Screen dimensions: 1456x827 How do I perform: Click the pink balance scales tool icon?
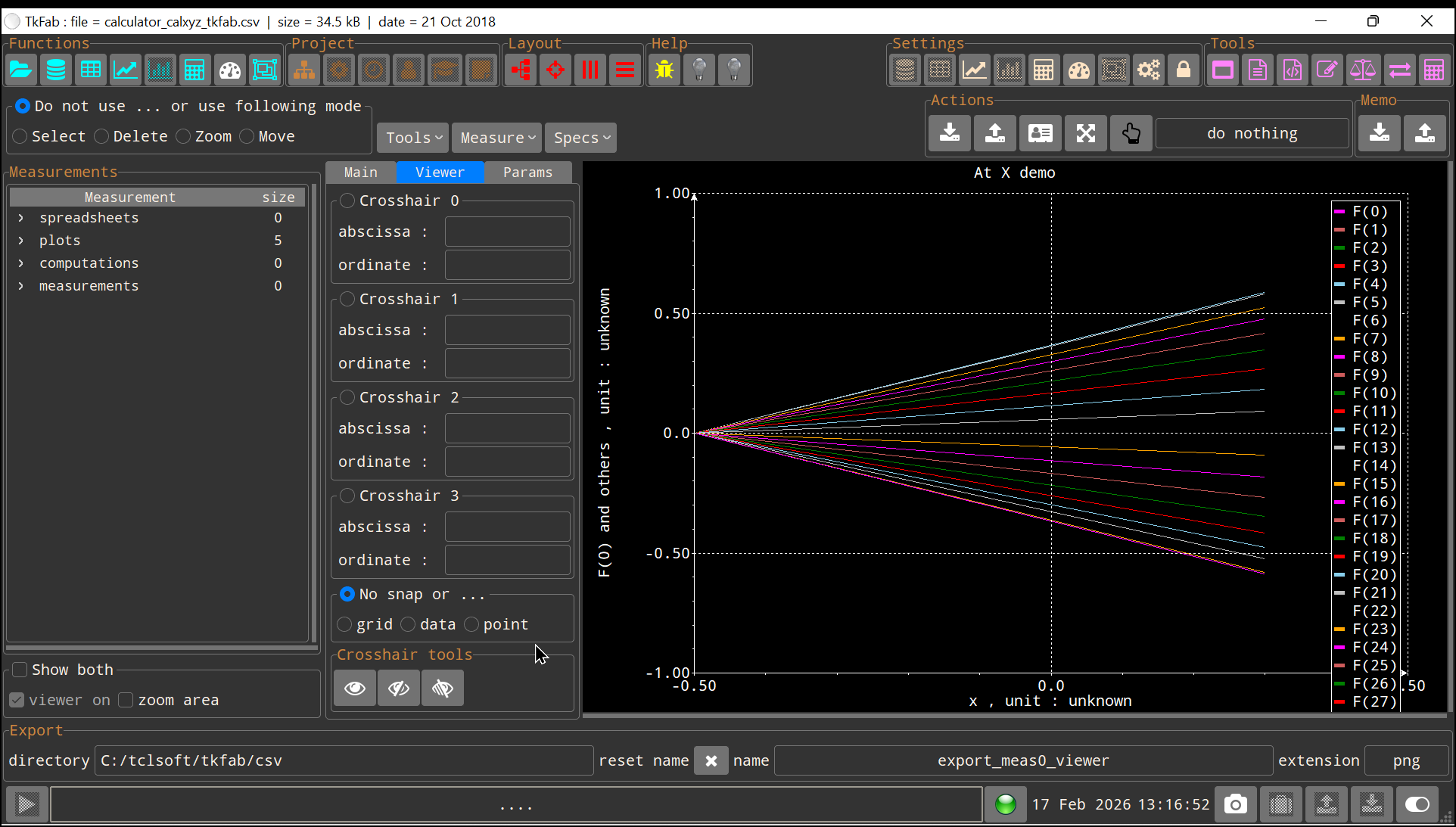coord(1362,70)
